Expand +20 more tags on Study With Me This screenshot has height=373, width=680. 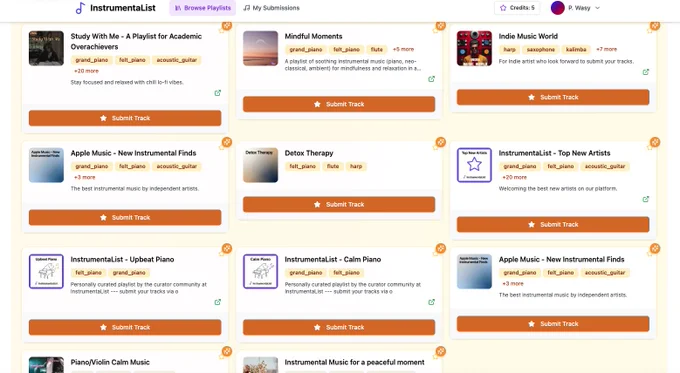tap(86, 71)
